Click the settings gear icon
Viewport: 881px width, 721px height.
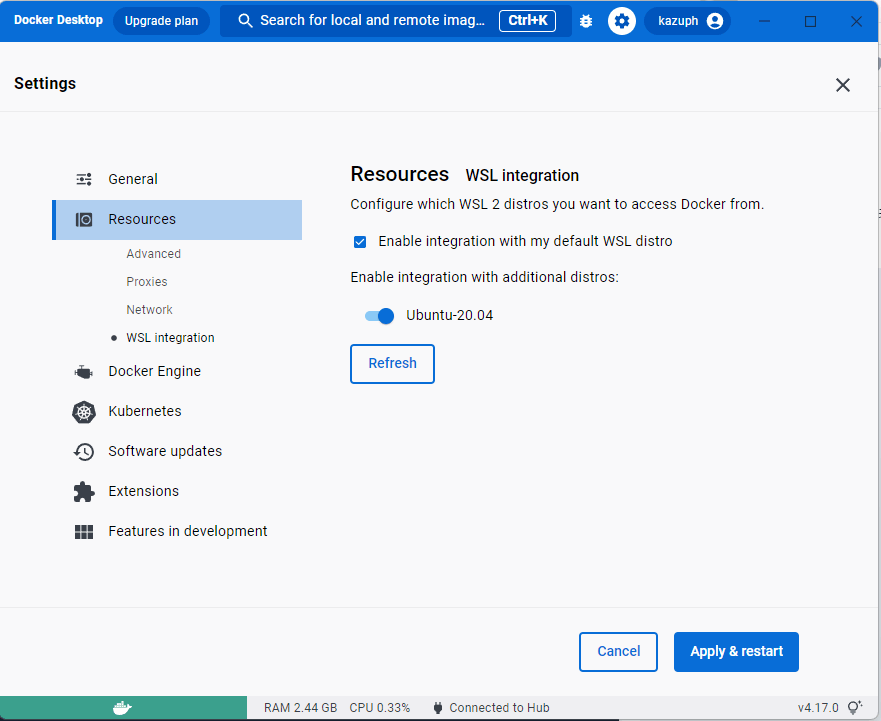(621, 21)
